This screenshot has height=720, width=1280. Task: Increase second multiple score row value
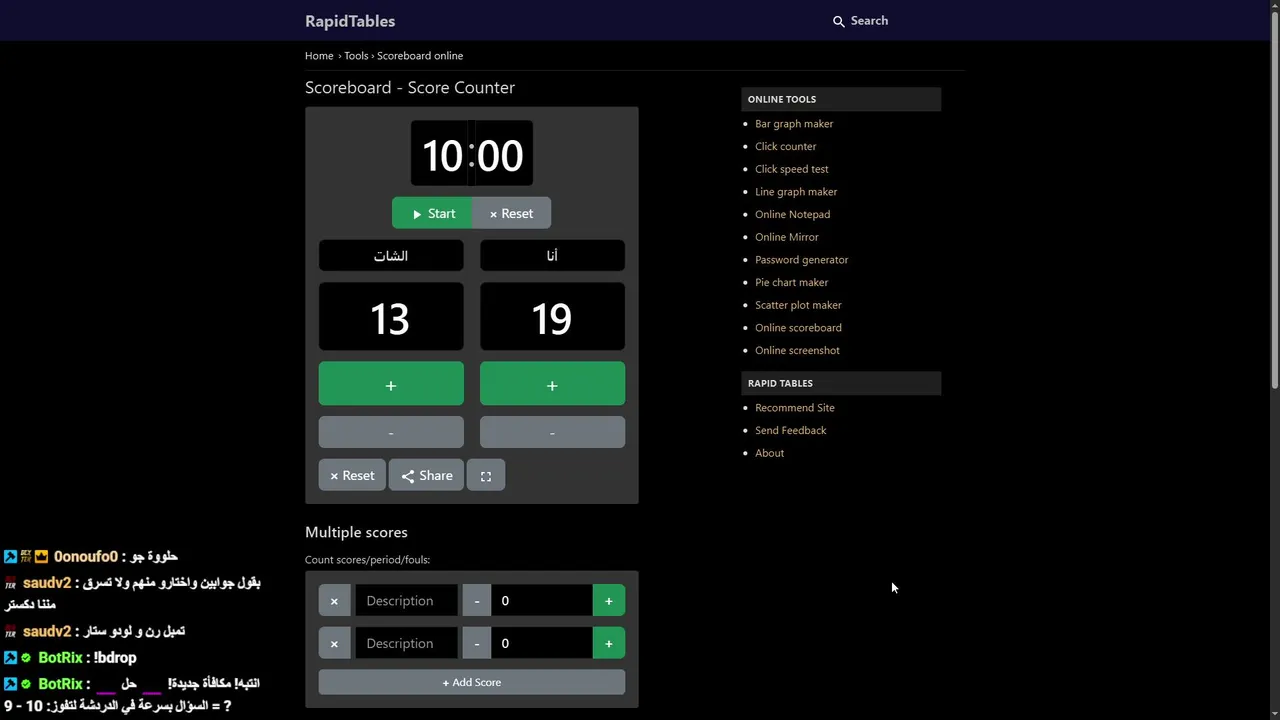coord(609,643)
